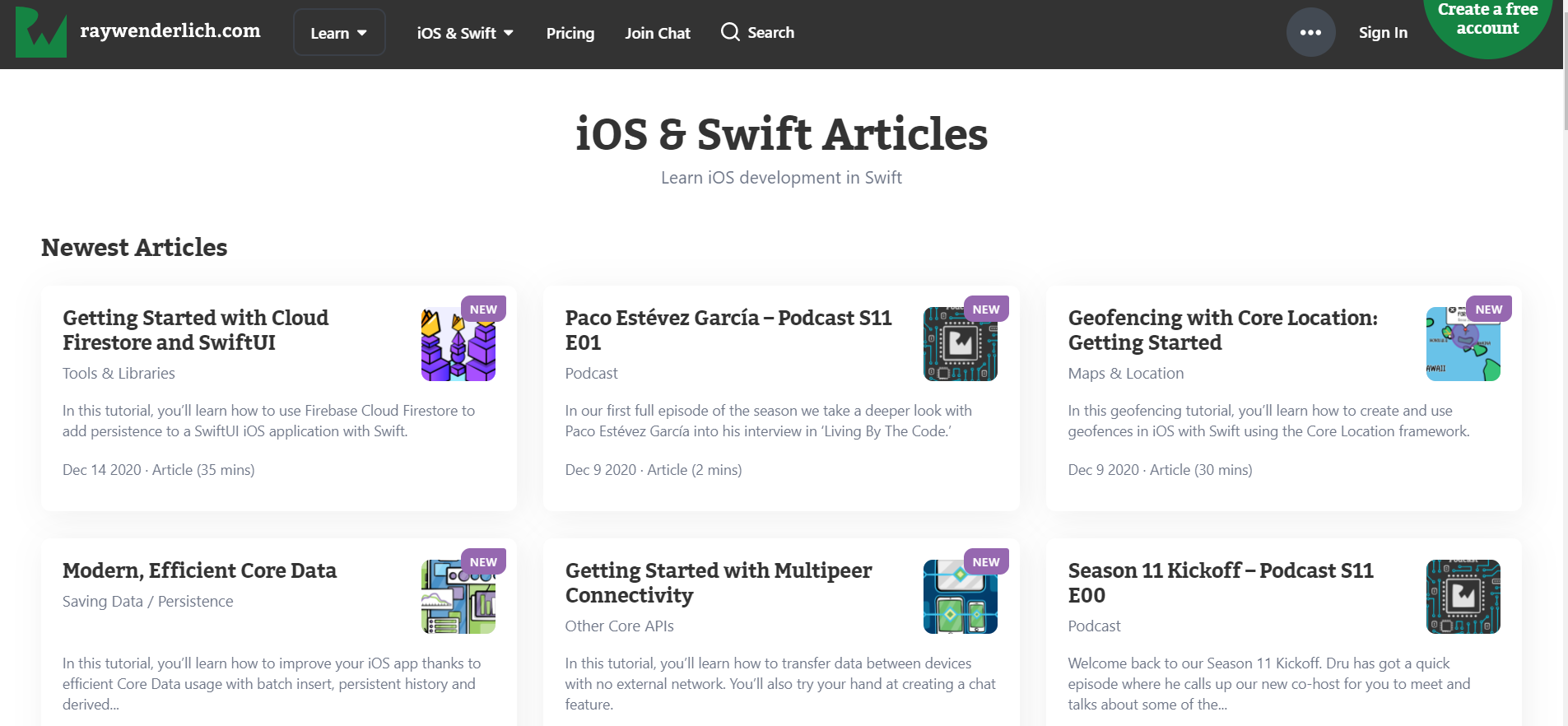Click 'Maps & Location' category text
This screenshot has width=1568, height=726.
(x=1126, y=373)
